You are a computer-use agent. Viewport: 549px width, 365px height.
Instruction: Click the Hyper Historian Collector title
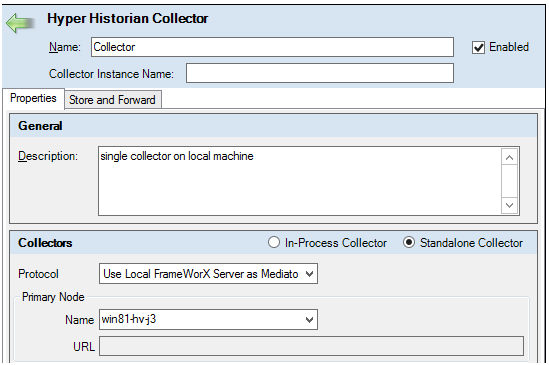pos(128,19)
